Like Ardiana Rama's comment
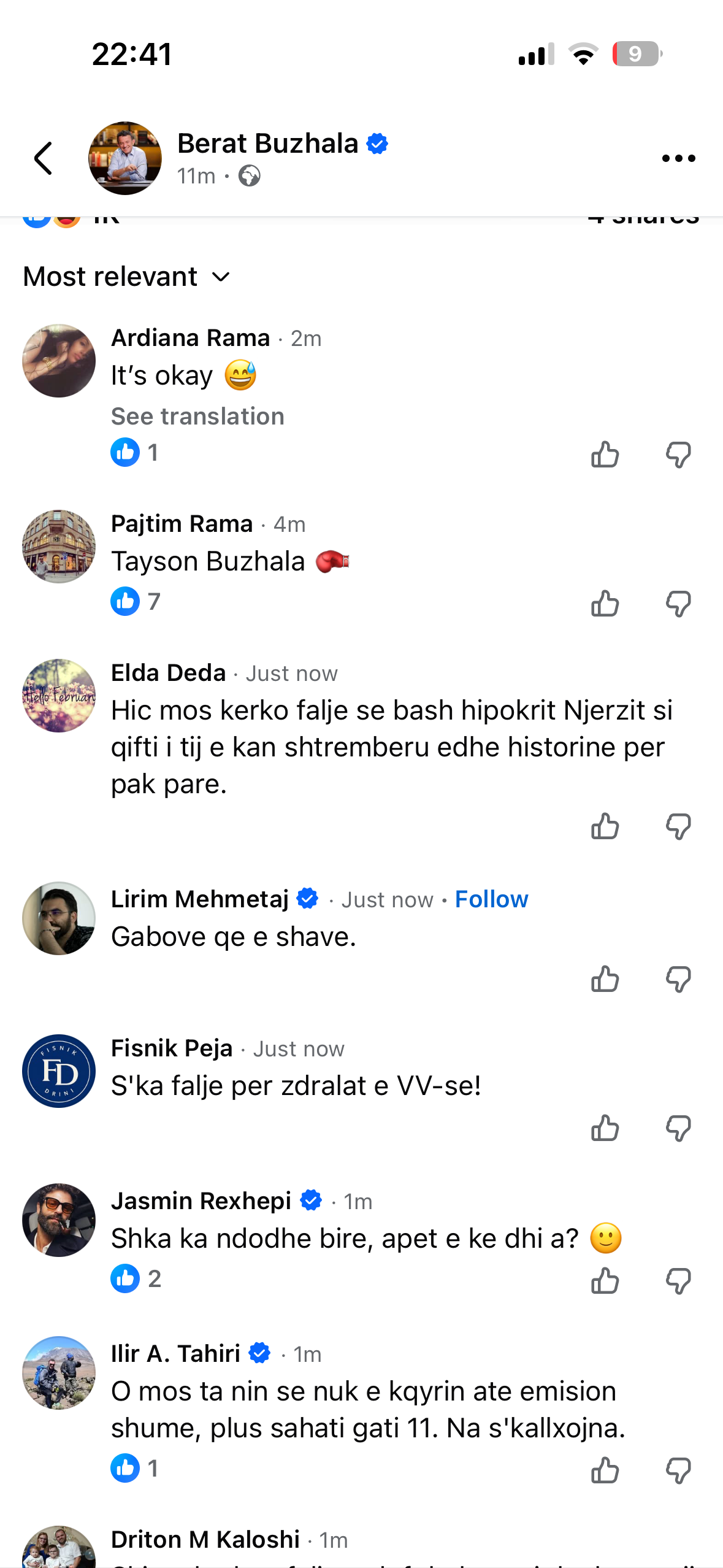The height and width of the screenshot is (1568, 723). coord(605,455)
